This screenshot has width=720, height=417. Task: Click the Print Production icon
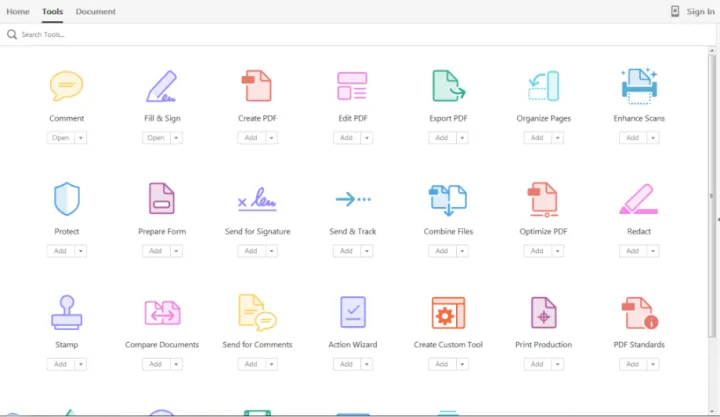(543, 312)
